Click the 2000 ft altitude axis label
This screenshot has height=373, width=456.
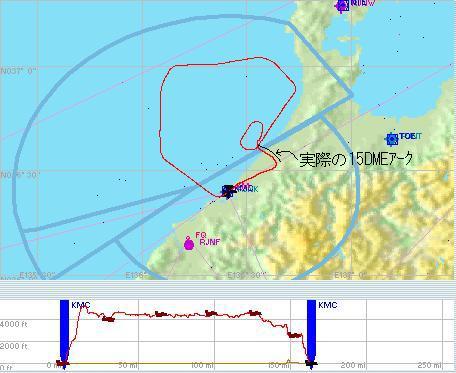point(13,346)
